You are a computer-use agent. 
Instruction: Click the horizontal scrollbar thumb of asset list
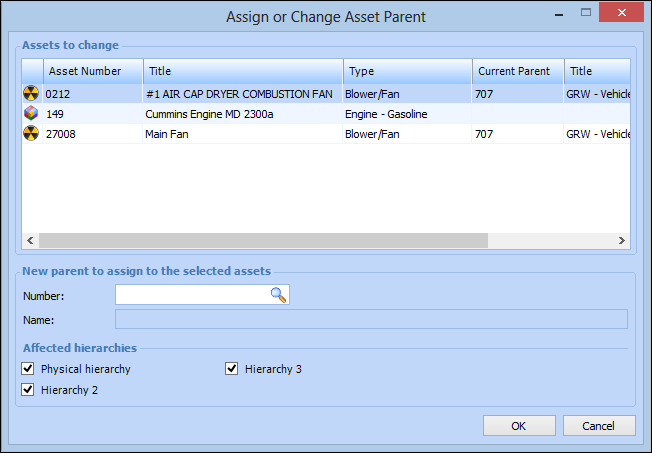click(262, 241)
